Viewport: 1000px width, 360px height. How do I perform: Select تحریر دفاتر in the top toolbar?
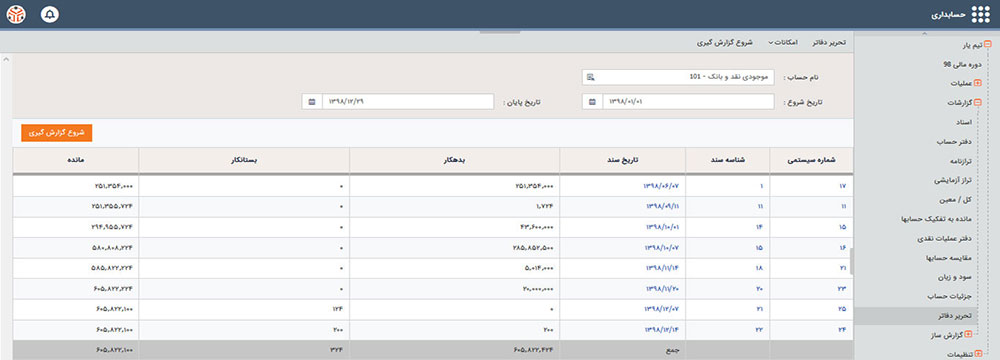[828, 42]
